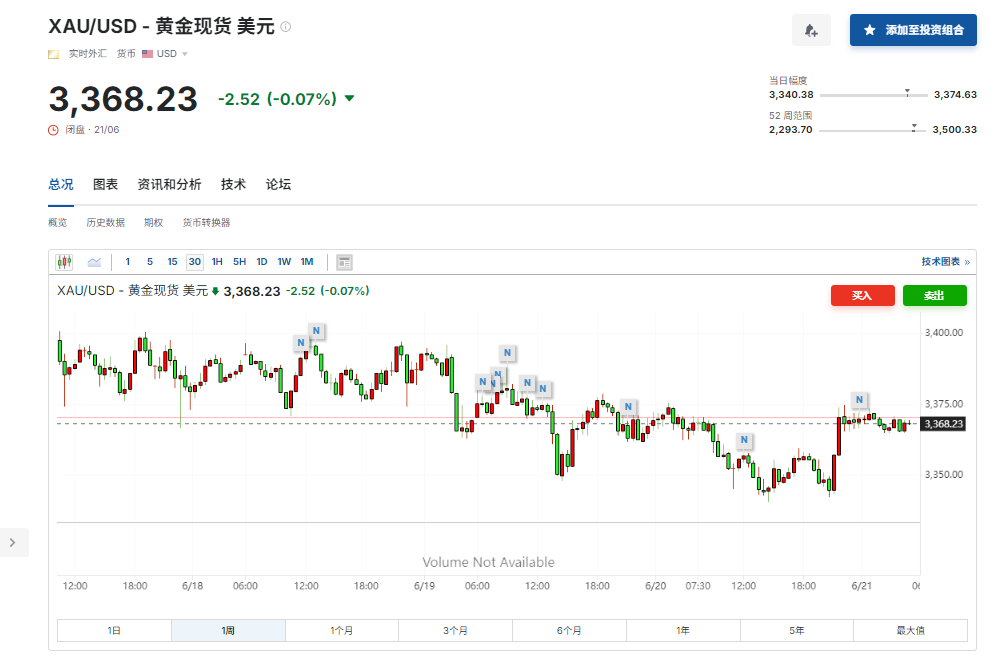Click the clock icon next to 闭盘
Screen dimensions: 1002x665
click(52, 128)
